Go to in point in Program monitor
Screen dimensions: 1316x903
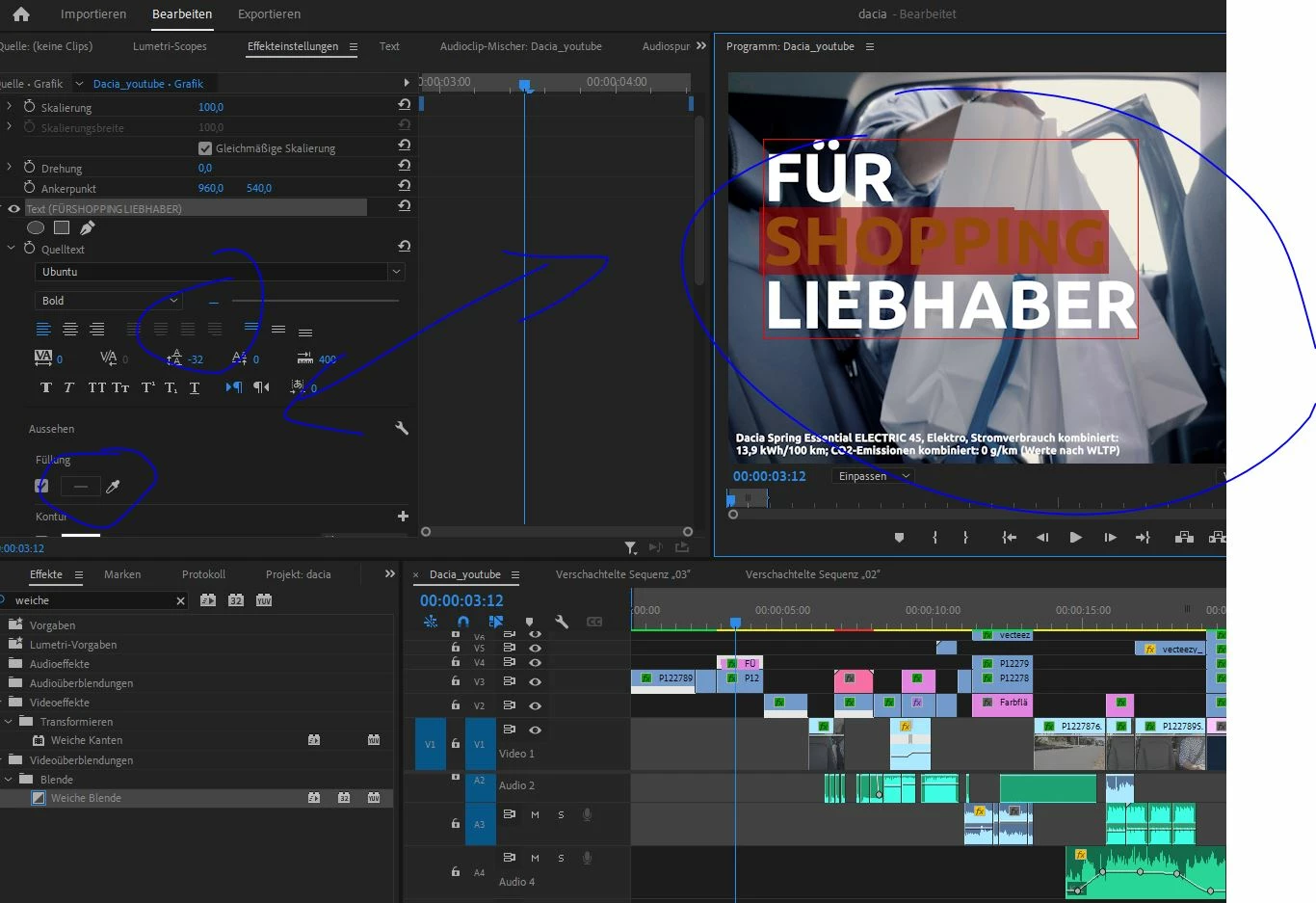pos(1009,538)
